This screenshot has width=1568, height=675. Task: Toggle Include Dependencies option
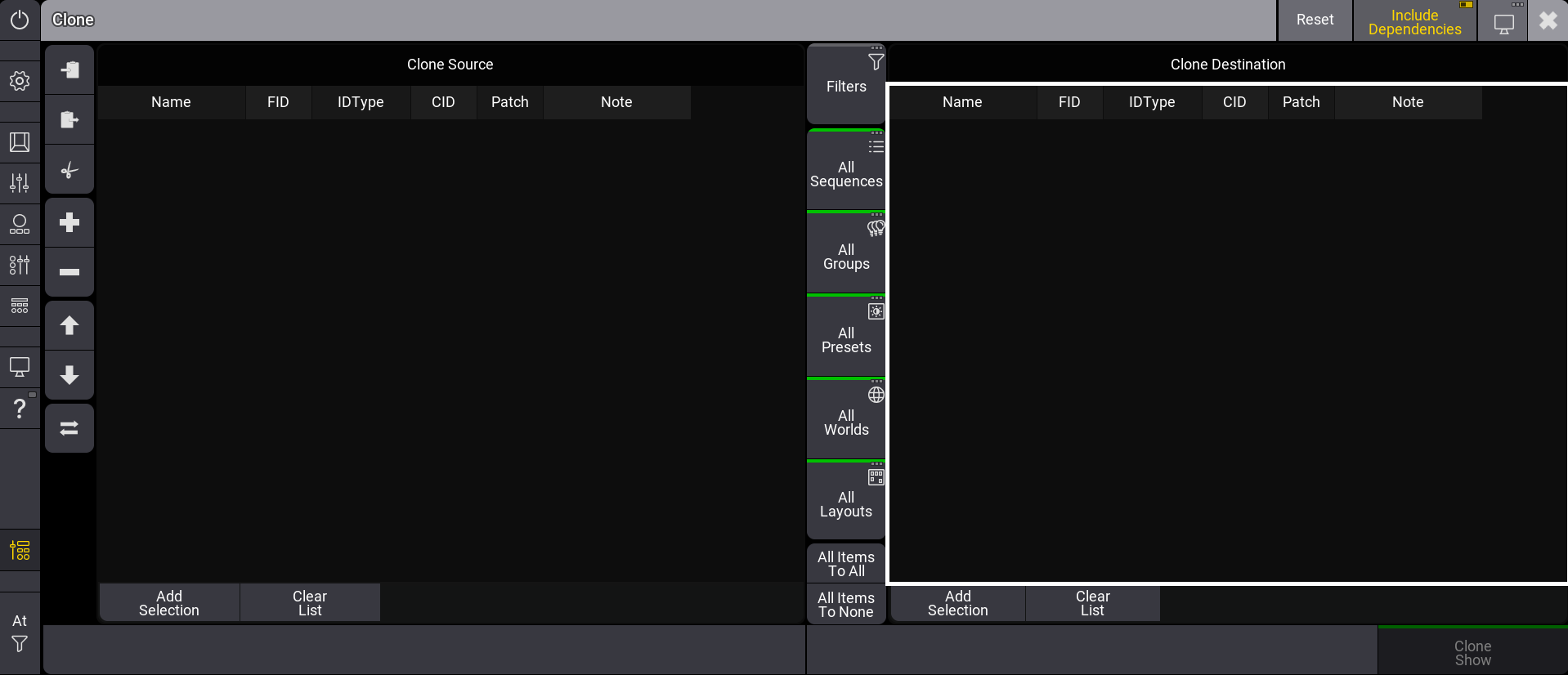click(1414, 21)
